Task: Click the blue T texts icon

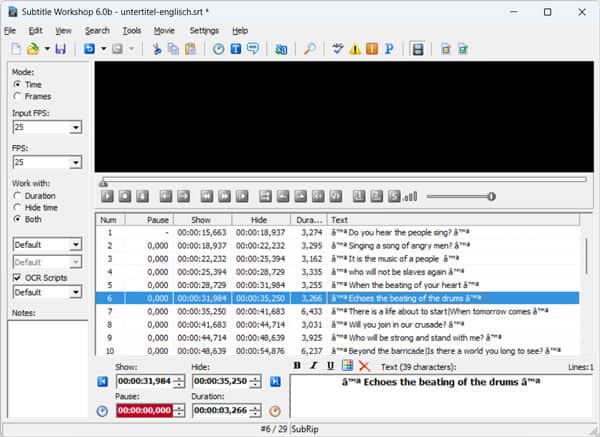Action: coord(236,49)
